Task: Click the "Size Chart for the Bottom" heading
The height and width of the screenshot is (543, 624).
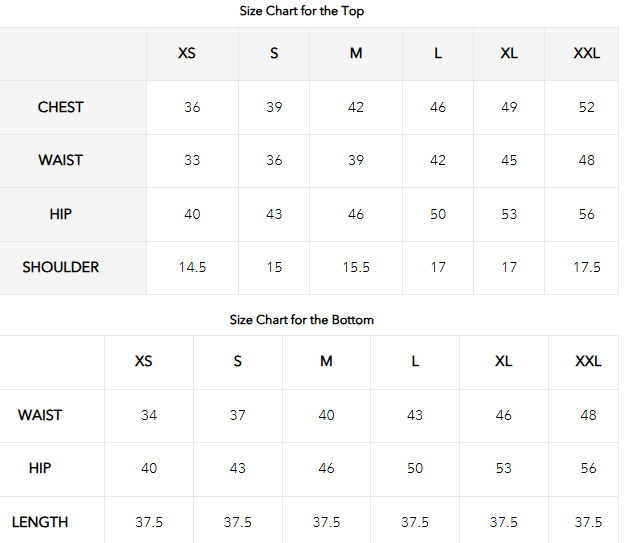Action: 301,320
